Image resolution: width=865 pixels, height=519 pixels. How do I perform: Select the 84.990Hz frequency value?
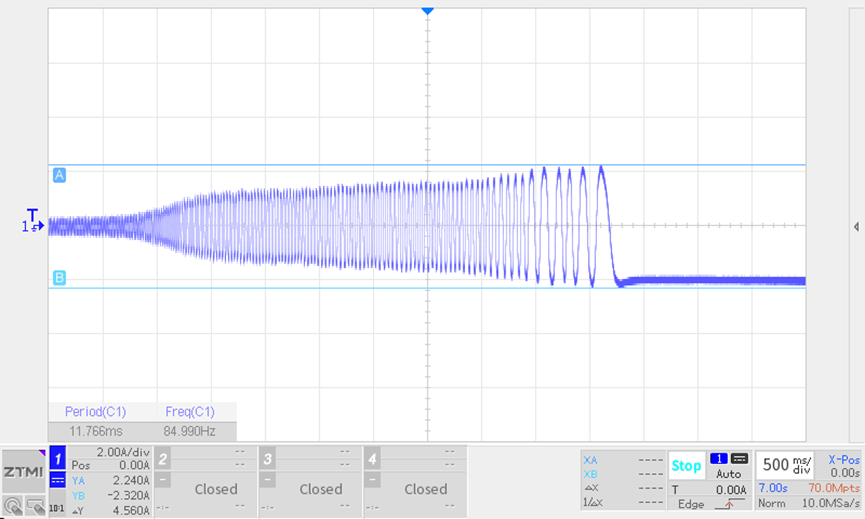189,431
